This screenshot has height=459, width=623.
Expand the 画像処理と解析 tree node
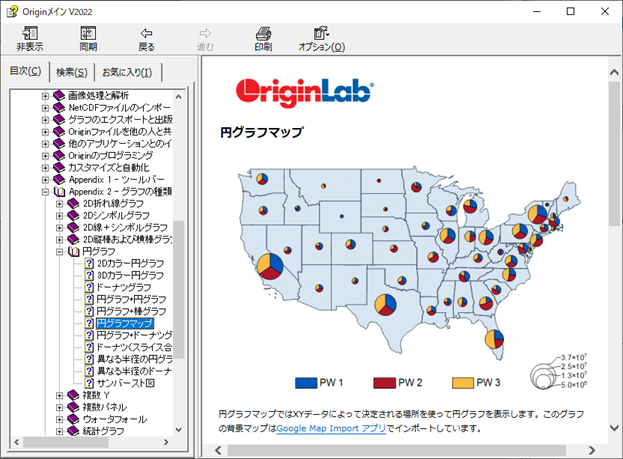pyautogui.click(x=45, y=96)
